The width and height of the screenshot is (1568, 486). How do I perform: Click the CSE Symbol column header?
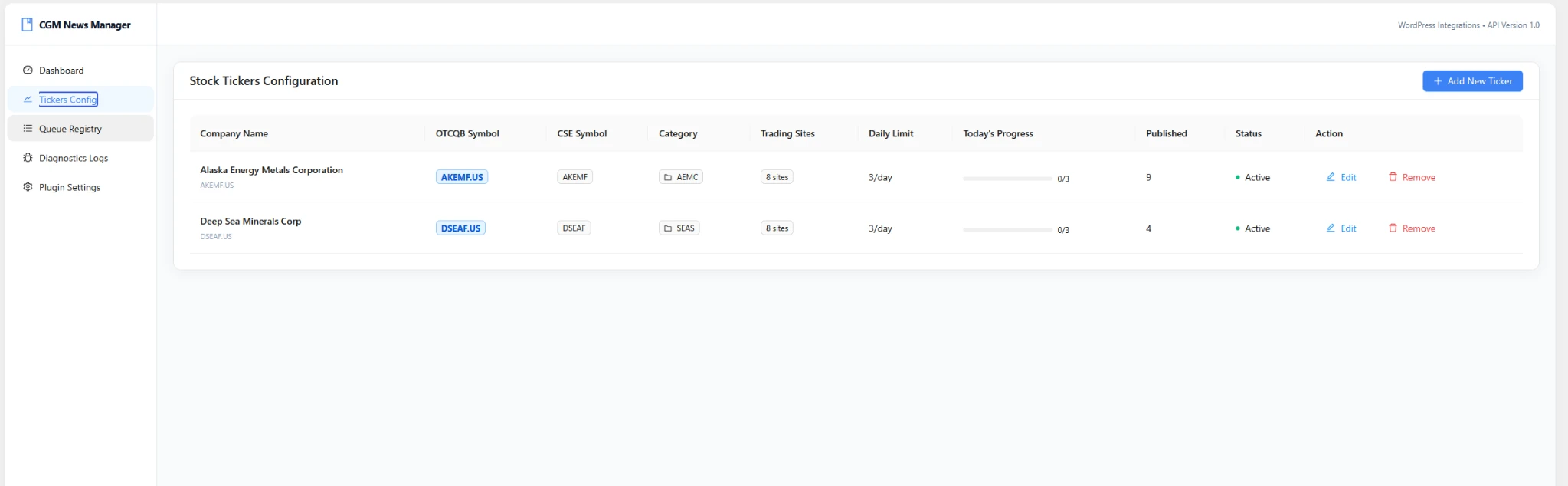581,133
